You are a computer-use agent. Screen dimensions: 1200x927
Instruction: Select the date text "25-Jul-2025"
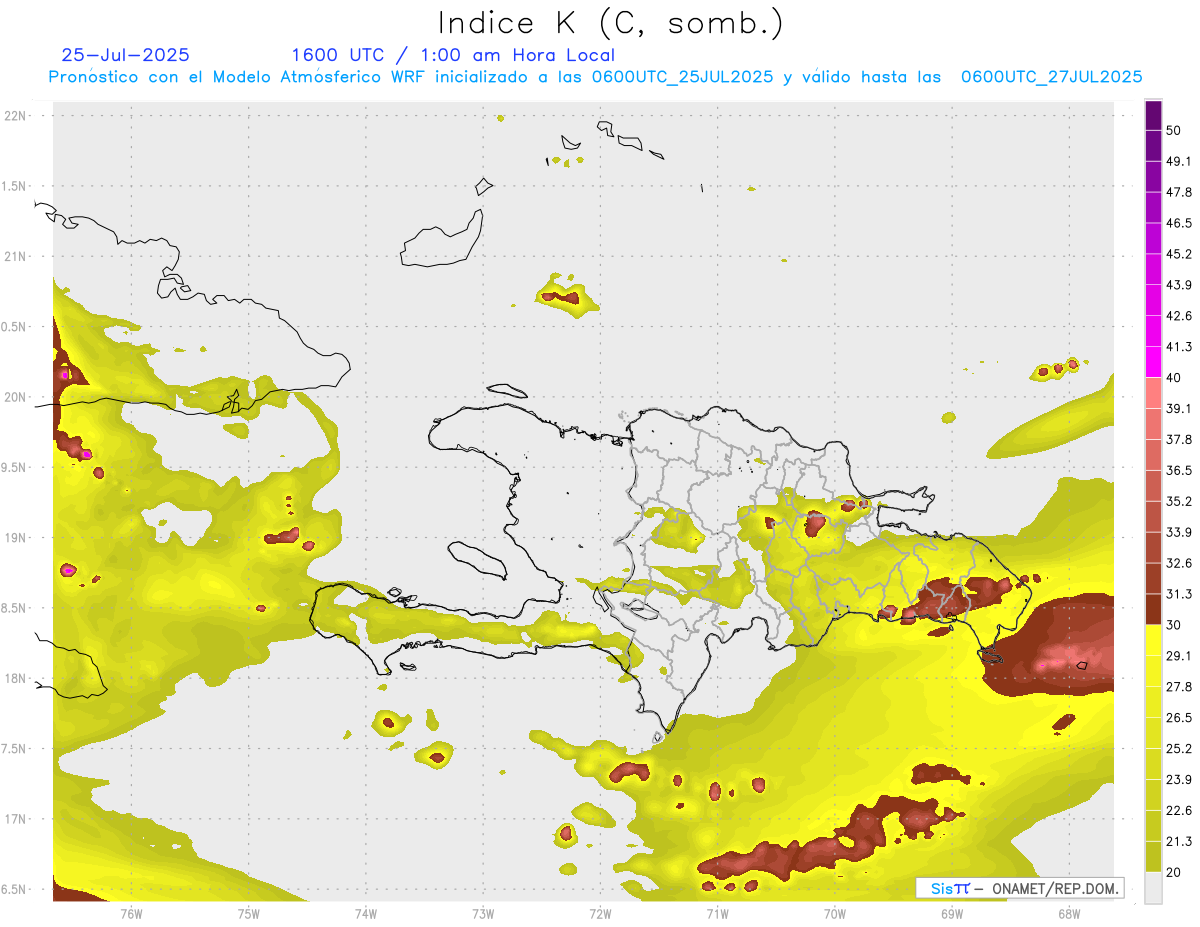[x=126, y=55]
